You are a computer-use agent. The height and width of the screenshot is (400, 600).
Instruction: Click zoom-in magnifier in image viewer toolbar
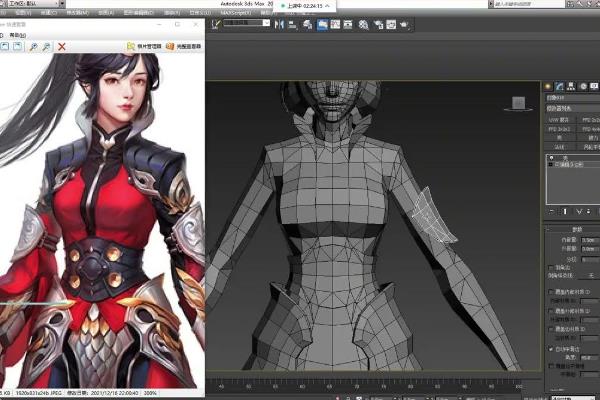pyautogui.click(x=33, y=47)
